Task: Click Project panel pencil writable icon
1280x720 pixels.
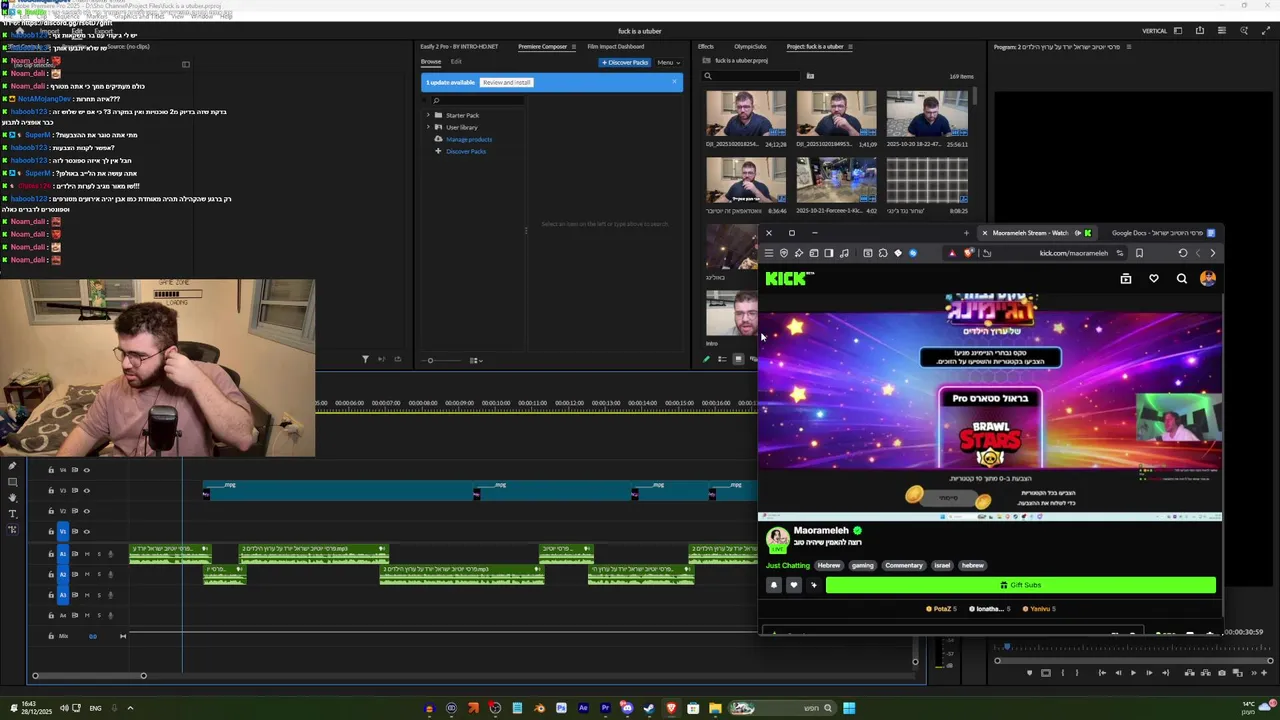Action: pyautogui.click(x=706, y=359)
